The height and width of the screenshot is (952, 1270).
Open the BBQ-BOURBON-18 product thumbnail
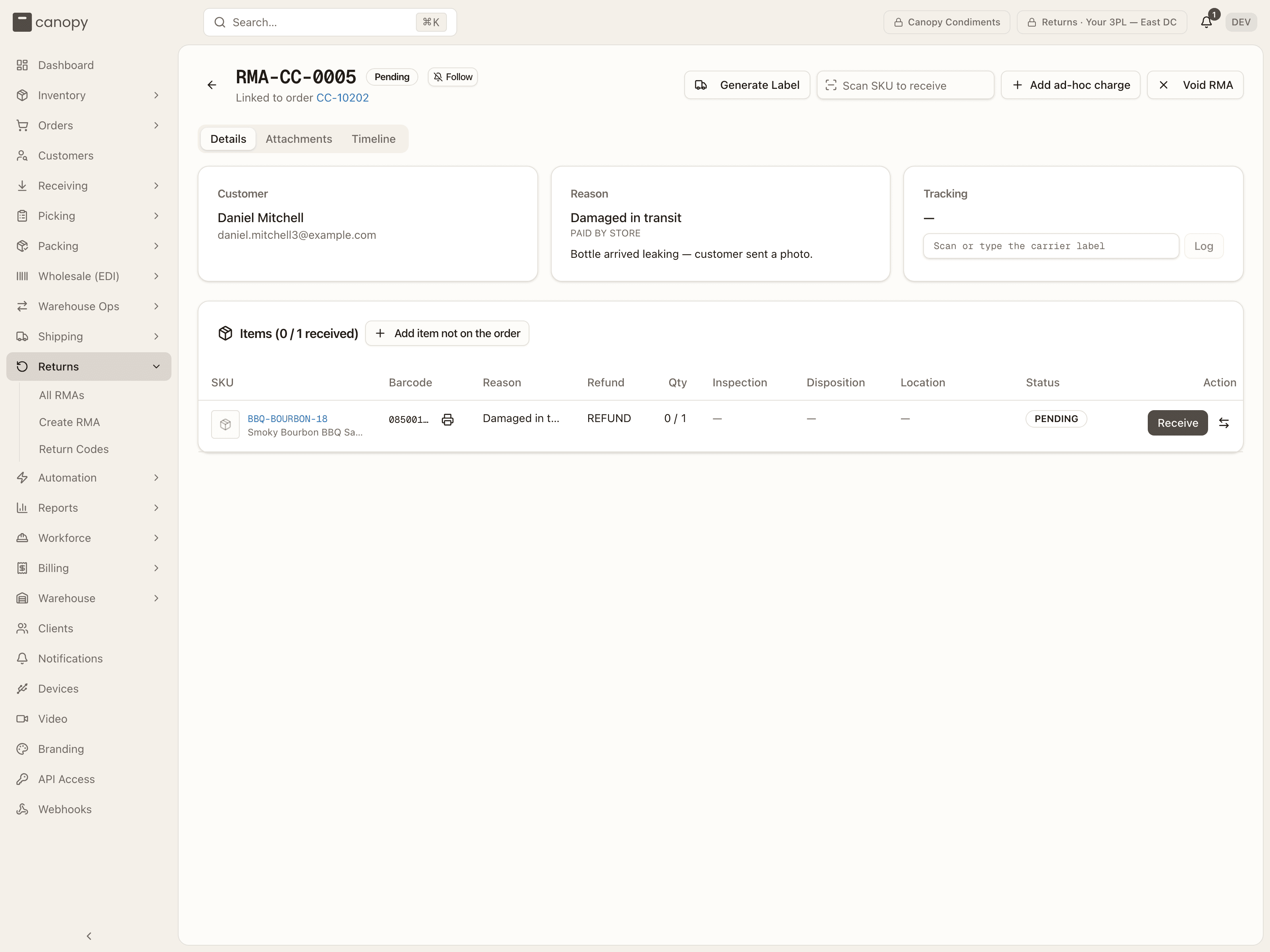[225, 424]
